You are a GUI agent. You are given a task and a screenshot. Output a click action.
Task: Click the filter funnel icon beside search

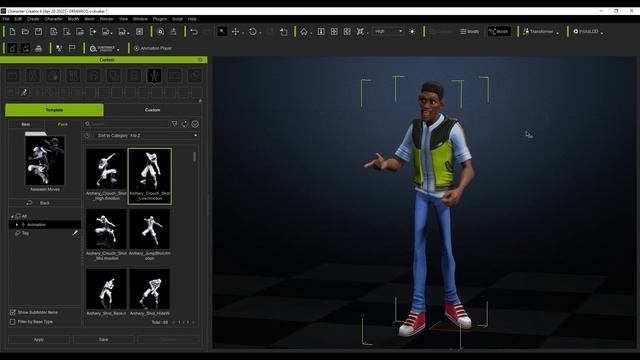click(x=175, y=124)
